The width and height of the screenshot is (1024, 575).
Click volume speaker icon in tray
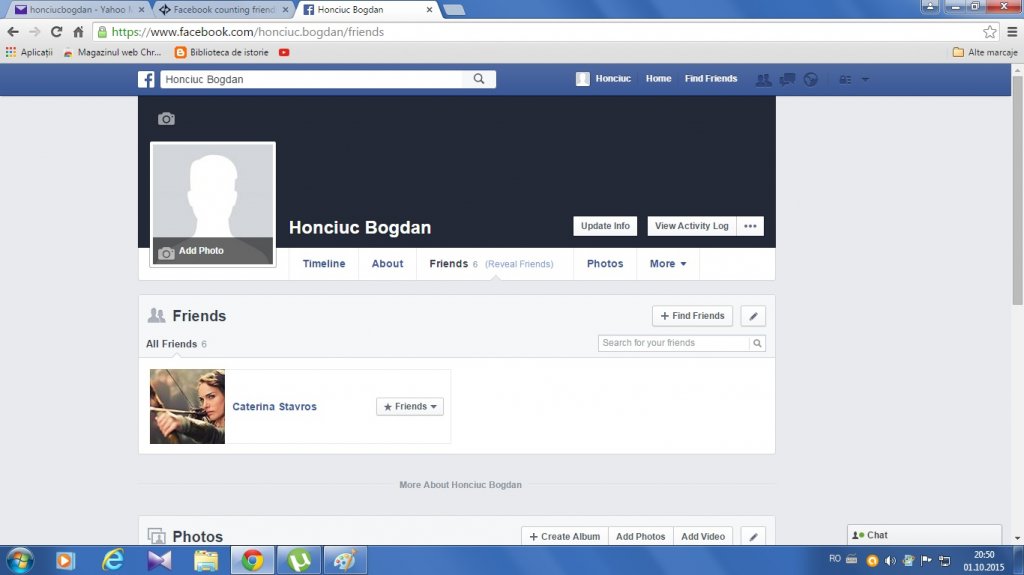pos(889,561)
